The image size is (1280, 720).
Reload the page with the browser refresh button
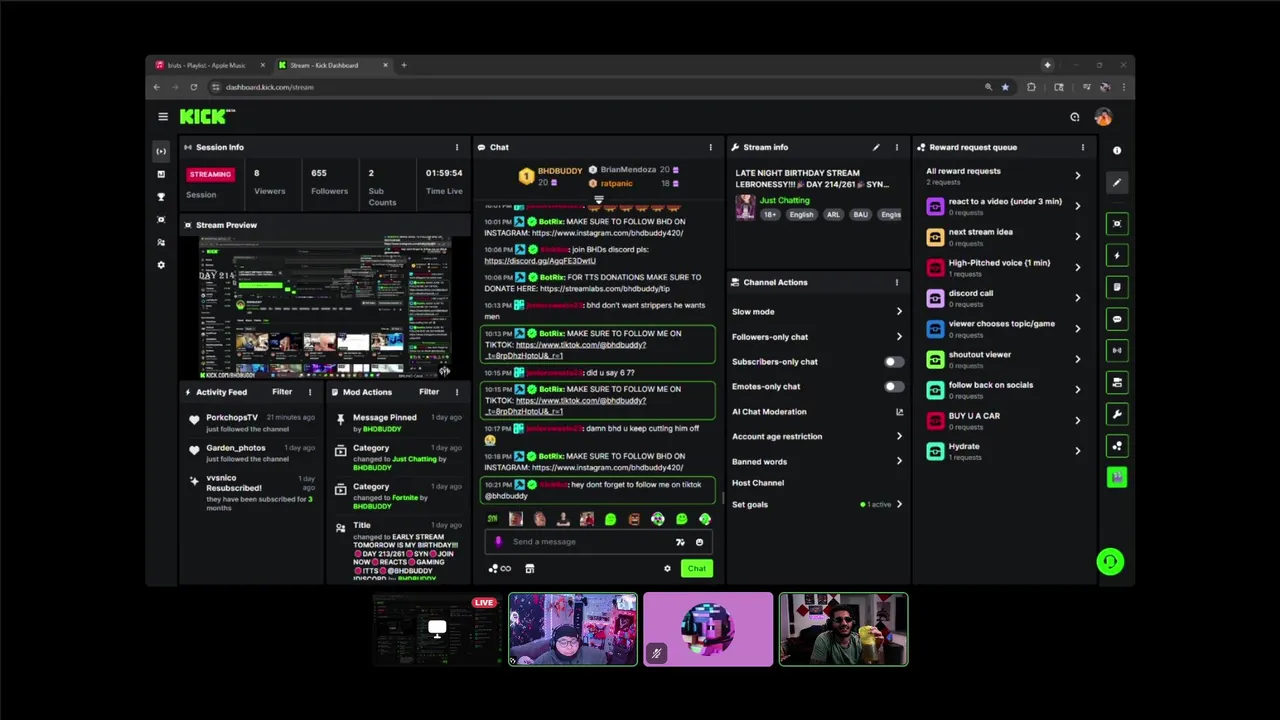[x=194, y=87]
